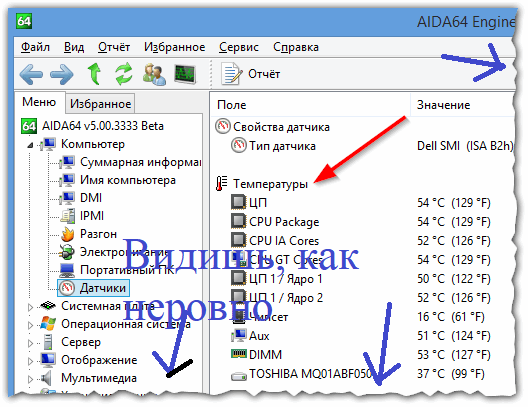Select the ЦП temperature row

(258, 203)
